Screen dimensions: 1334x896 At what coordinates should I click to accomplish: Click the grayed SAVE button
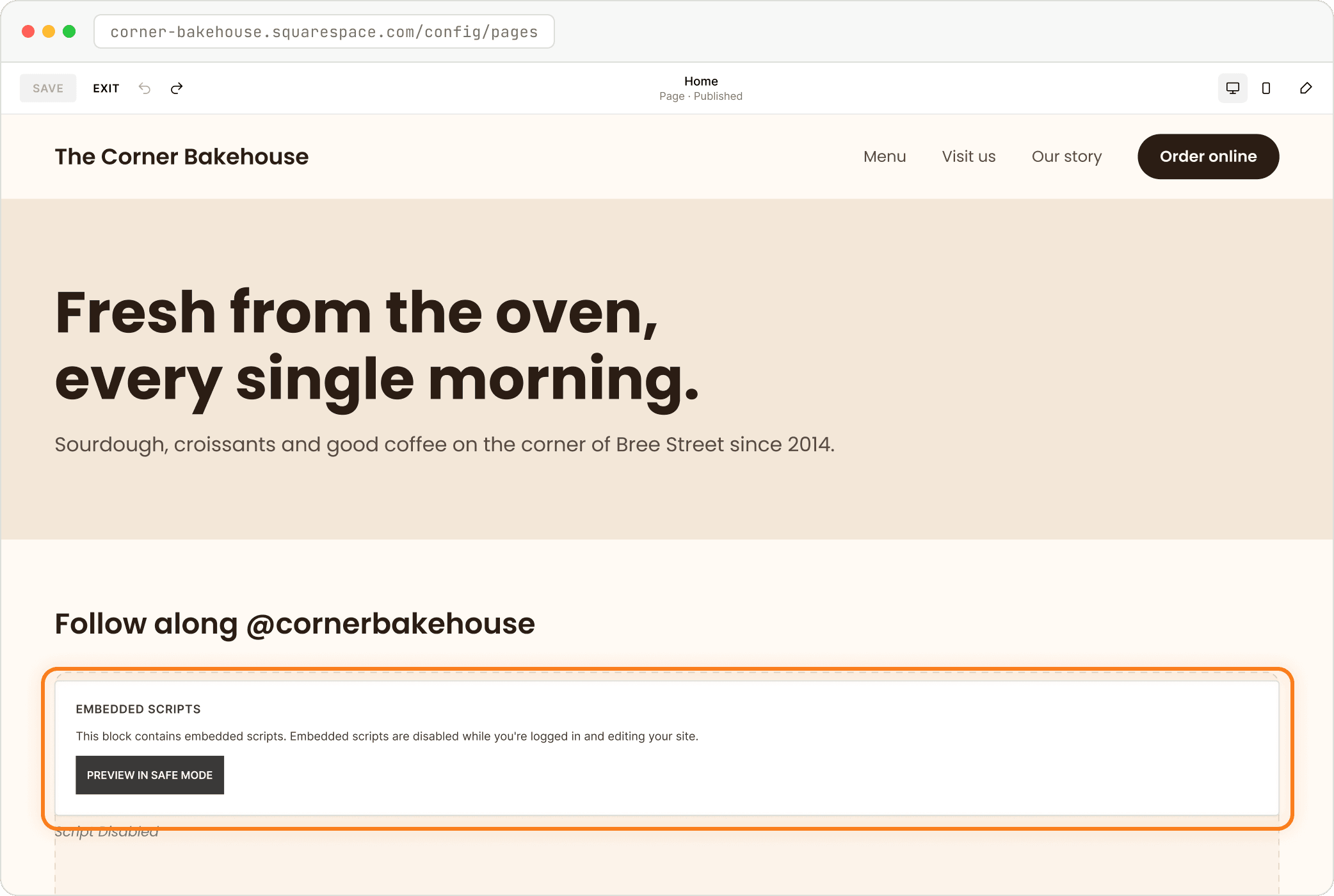(48, 88)
